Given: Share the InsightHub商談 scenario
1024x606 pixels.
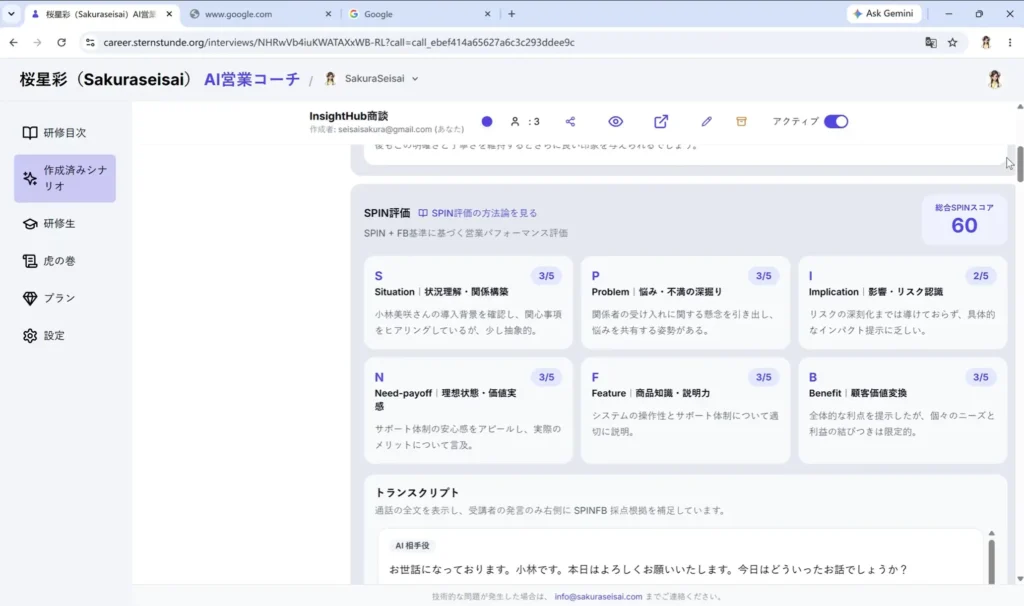Looking at the screenshot, I should [570, 121].
